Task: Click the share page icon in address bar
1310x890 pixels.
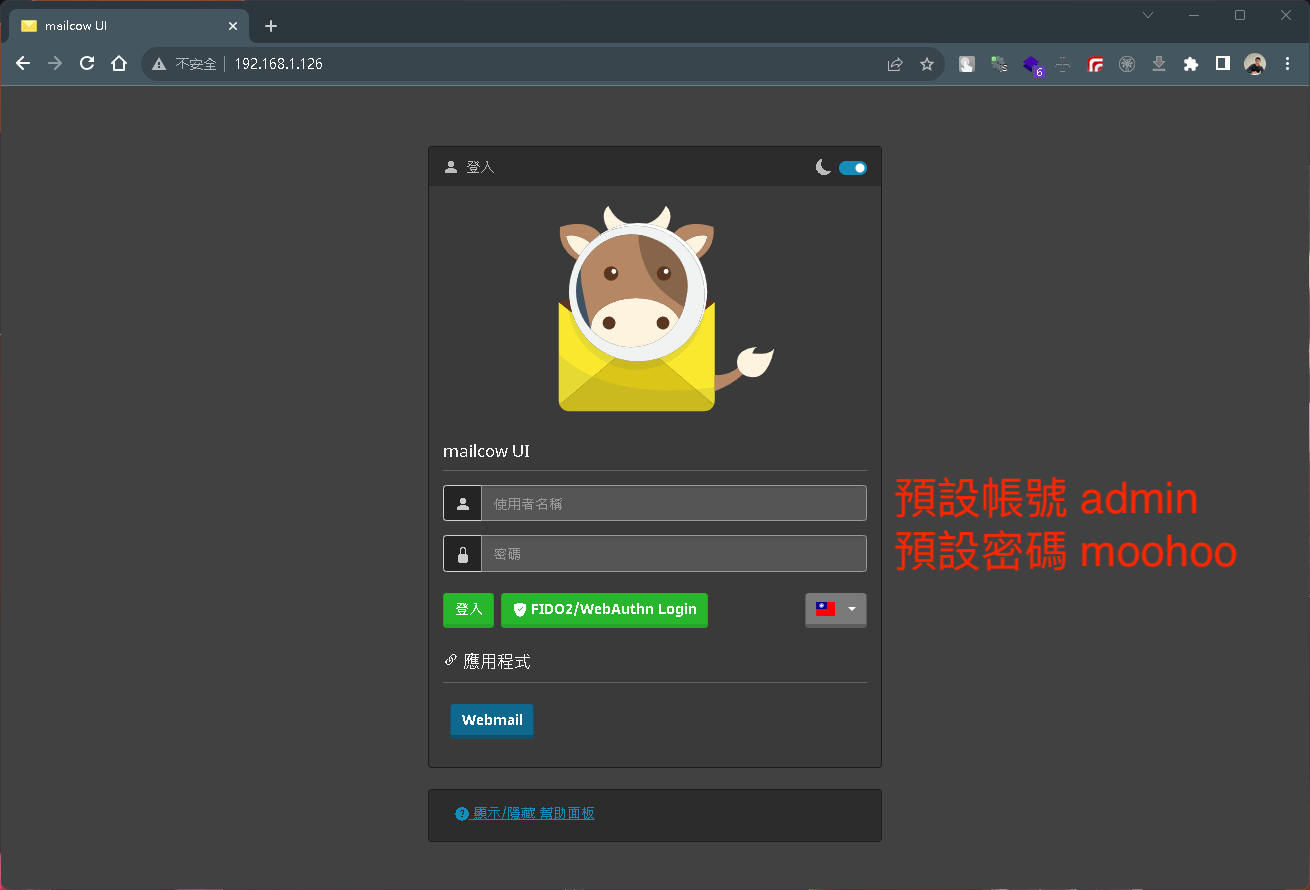Action: click(895, 64)
